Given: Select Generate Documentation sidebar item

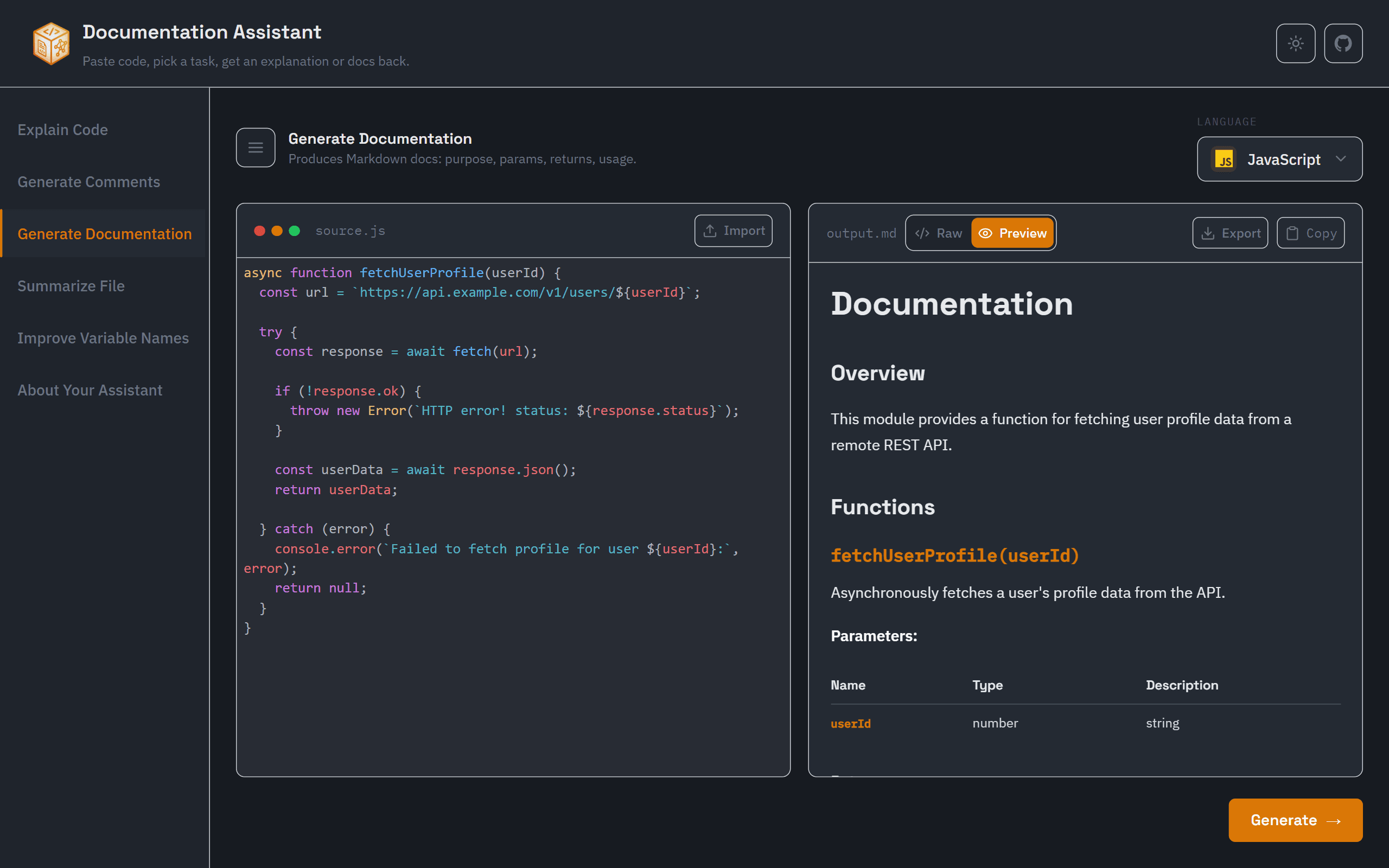Looking at the screenshot, I should [x=104, y=234].
